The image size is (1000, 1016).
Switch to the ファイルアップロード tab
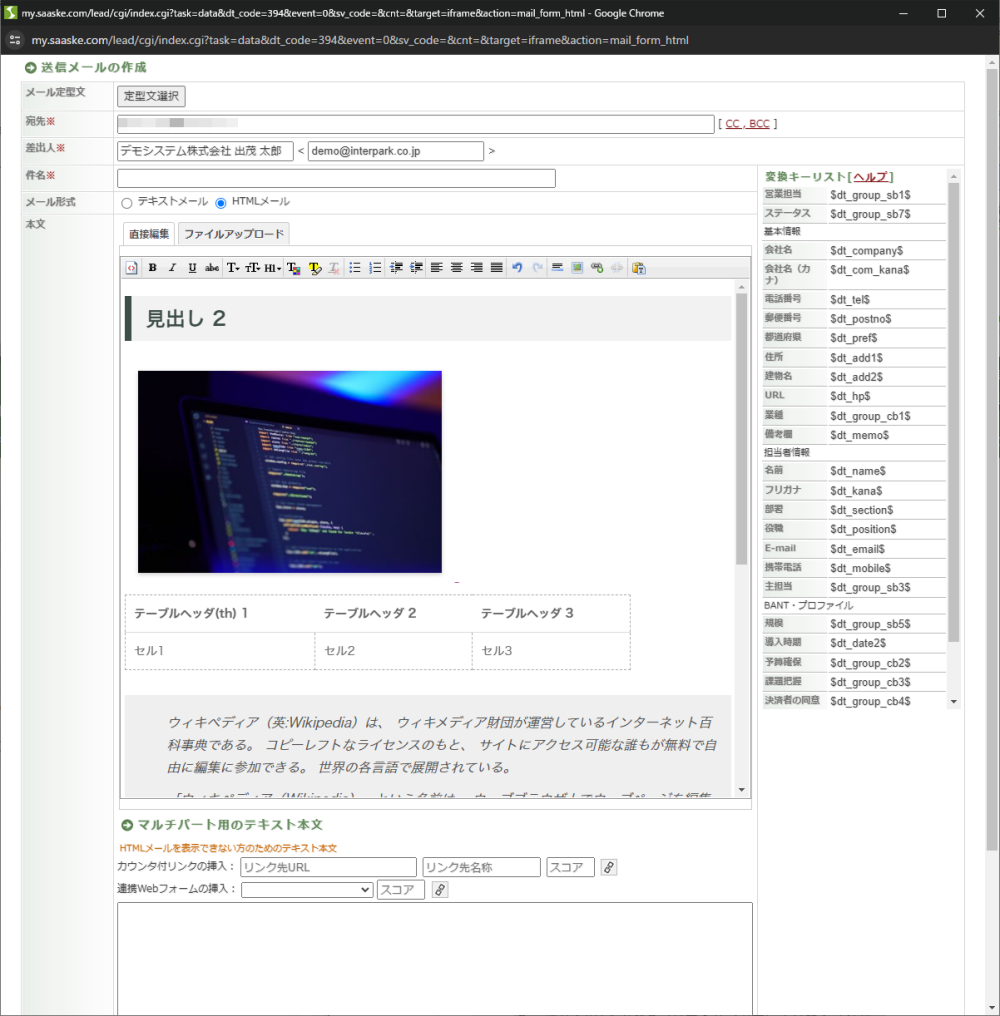click(x=234, y=234)
